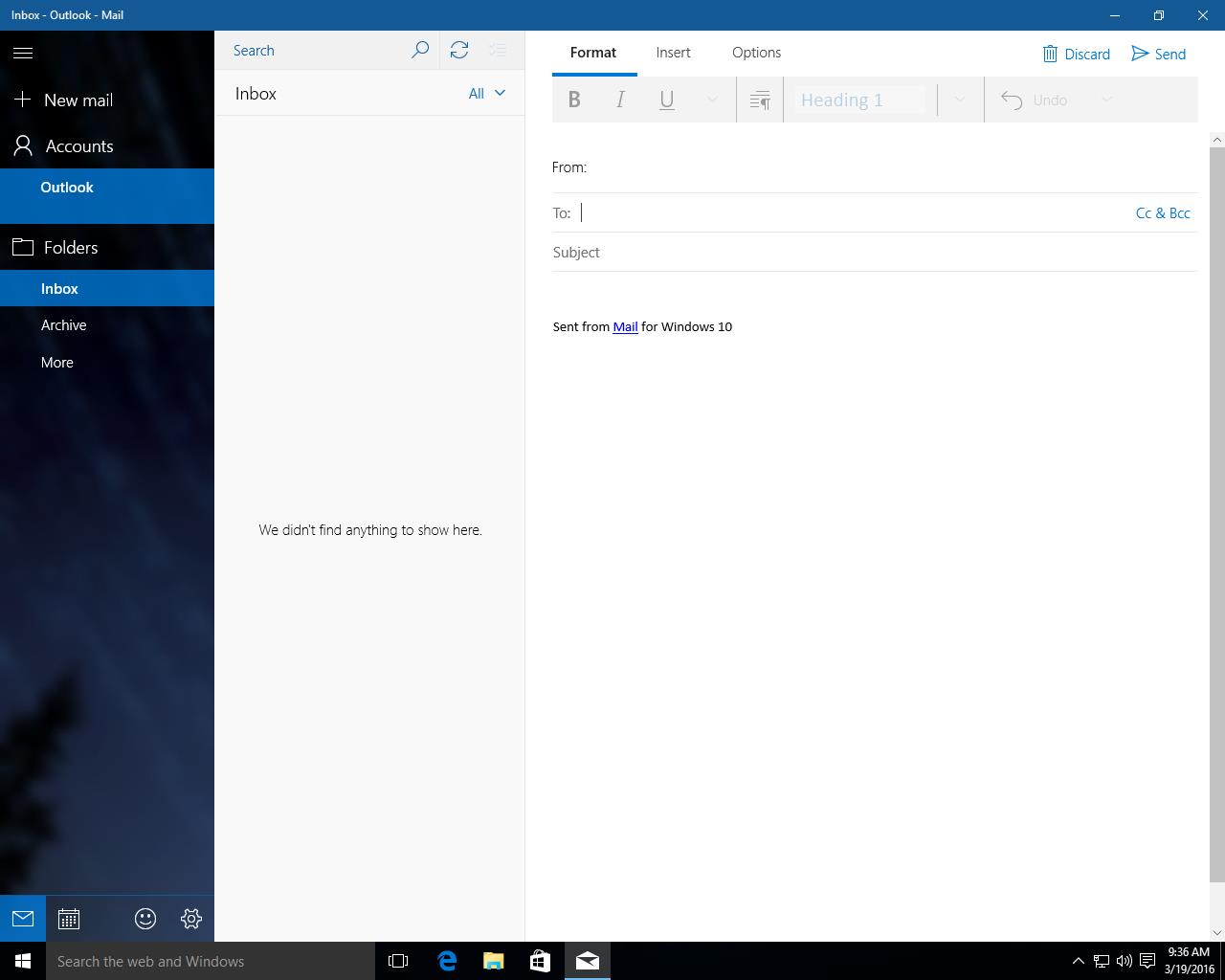Click the From field

(x=875, y=167)
